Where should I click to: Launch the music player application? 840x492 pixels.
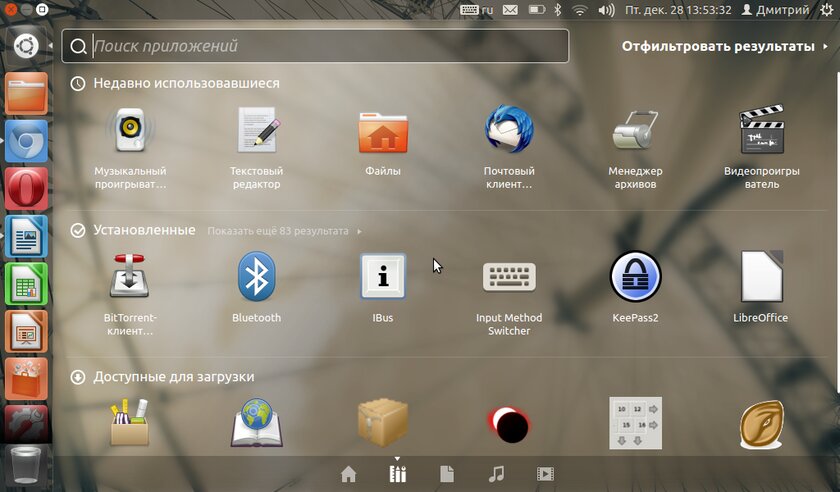pos(131,131)
